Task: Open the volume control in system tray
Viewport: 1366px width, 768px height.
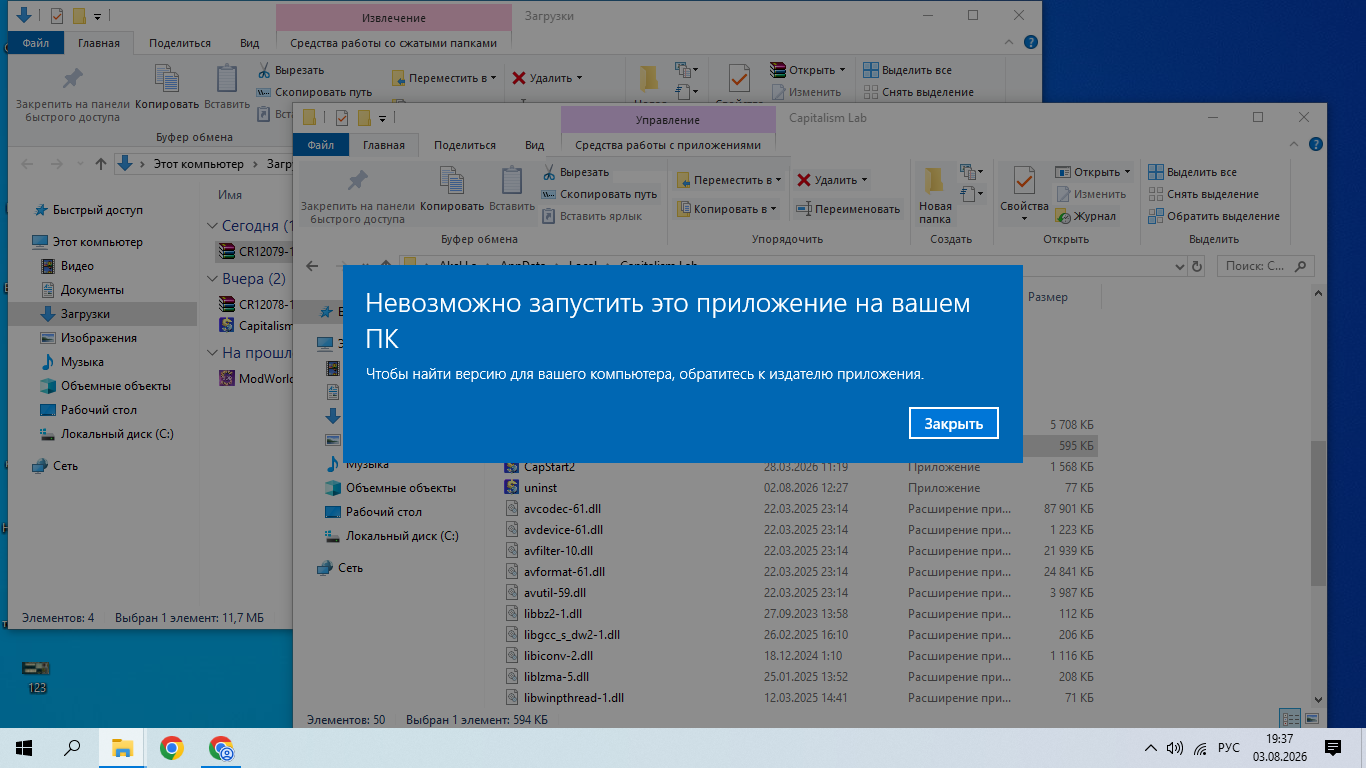Action: pyautogui.click(x=1175, y=747)
